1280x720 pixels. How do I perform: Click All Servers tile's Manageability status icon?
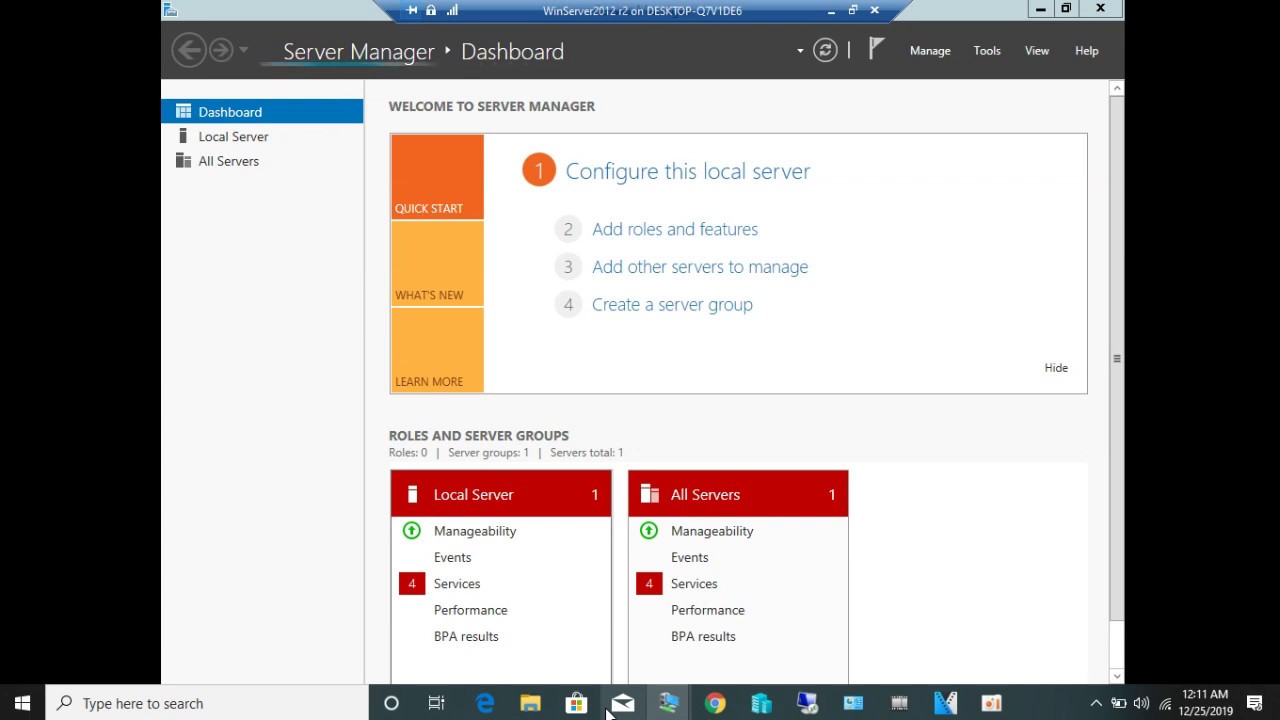(x=648, y=531)
